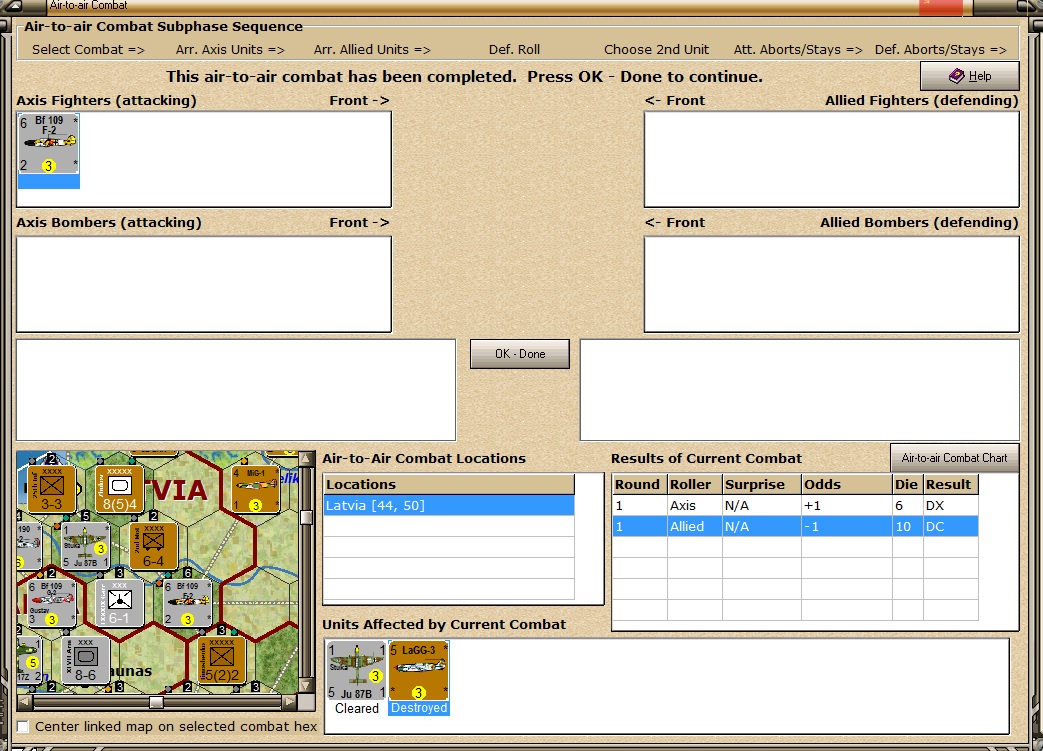Click the 8-6 armored corps counter
This screenshot has height=751, width=1043.
(x=85, y=660)
